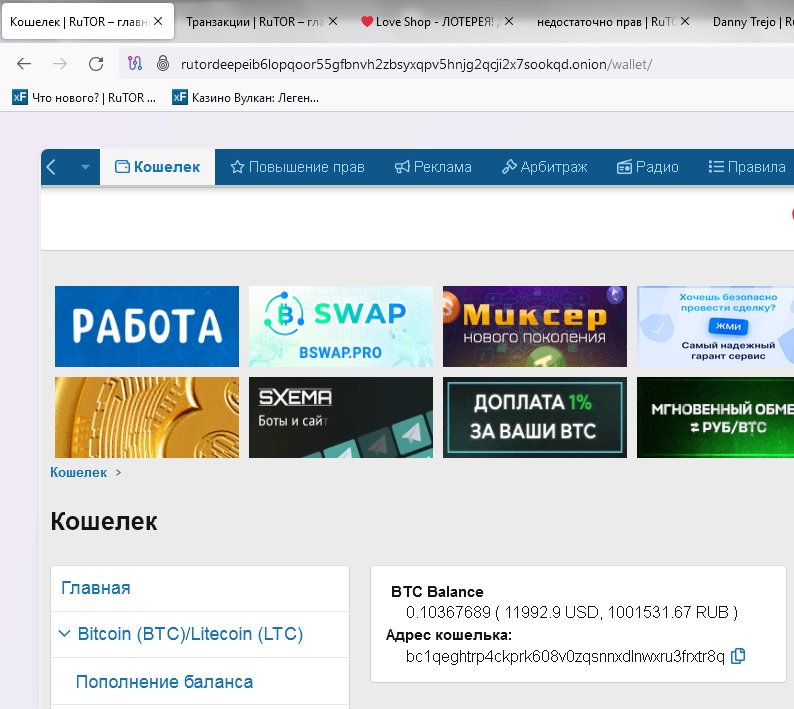Image resolution: width=794 pixels, height=709 pixels.
Task: Open the 'Повышение прав' nav item
Action: pyautogui.click(x=297, y=167)
